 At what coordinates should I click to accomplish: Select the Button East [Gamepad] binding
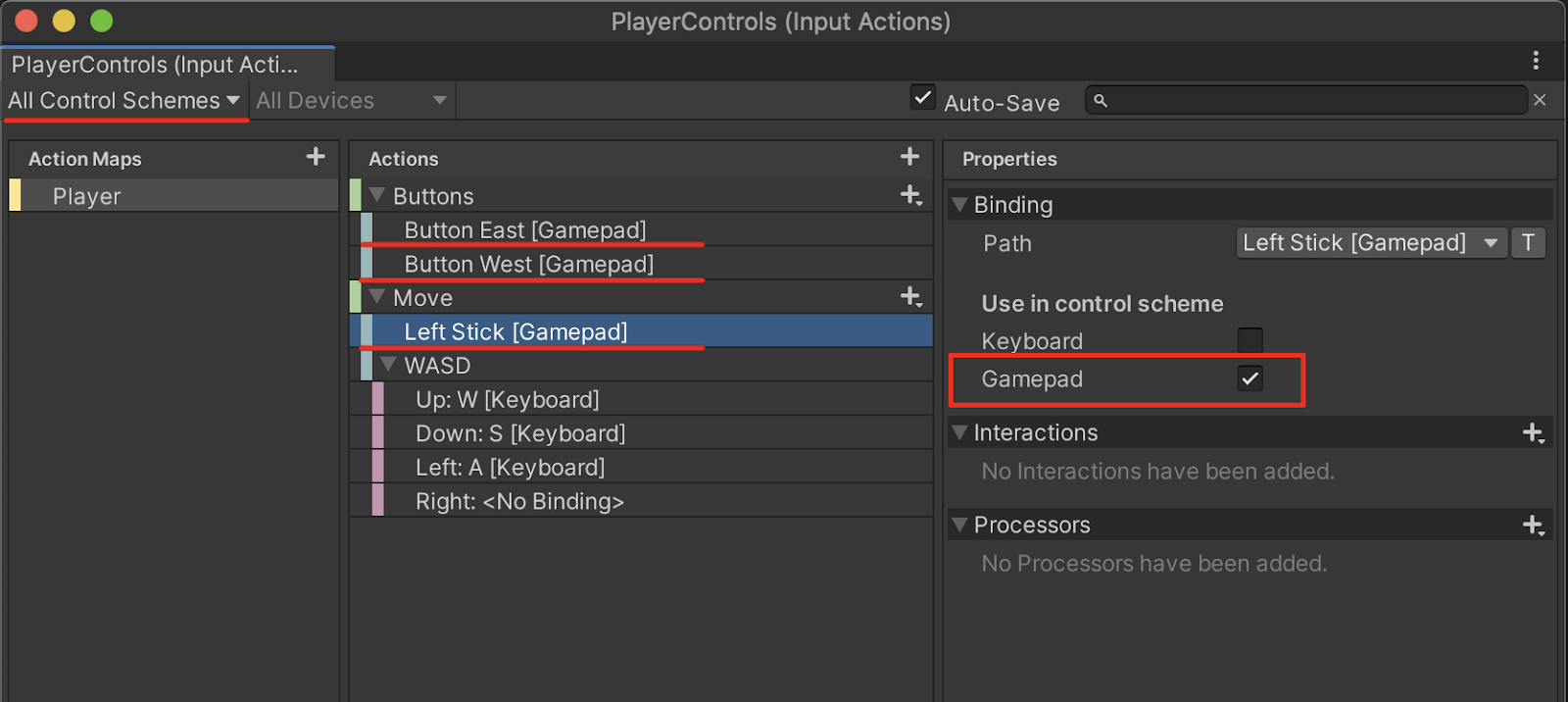pos(525,230)
